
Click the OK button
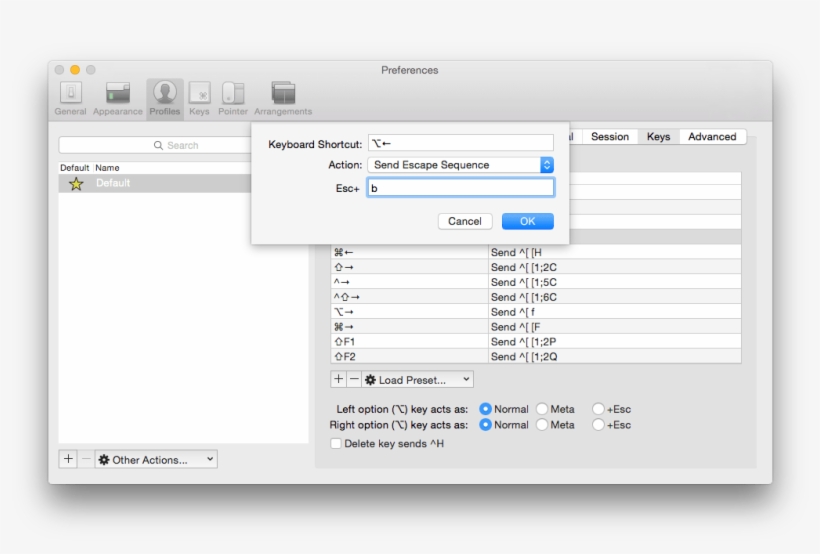coord(527,221)
